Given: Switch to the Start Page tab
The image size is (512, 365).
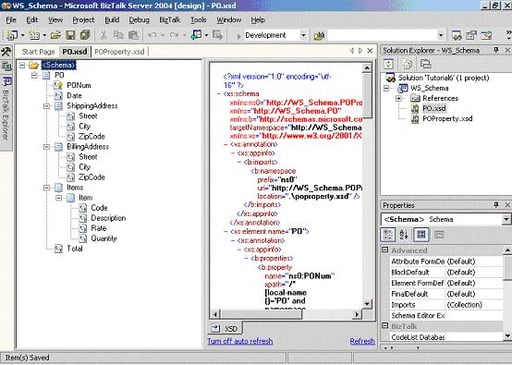Looking at the screenshot, I should pyautogui.click(x=38, y=52).
